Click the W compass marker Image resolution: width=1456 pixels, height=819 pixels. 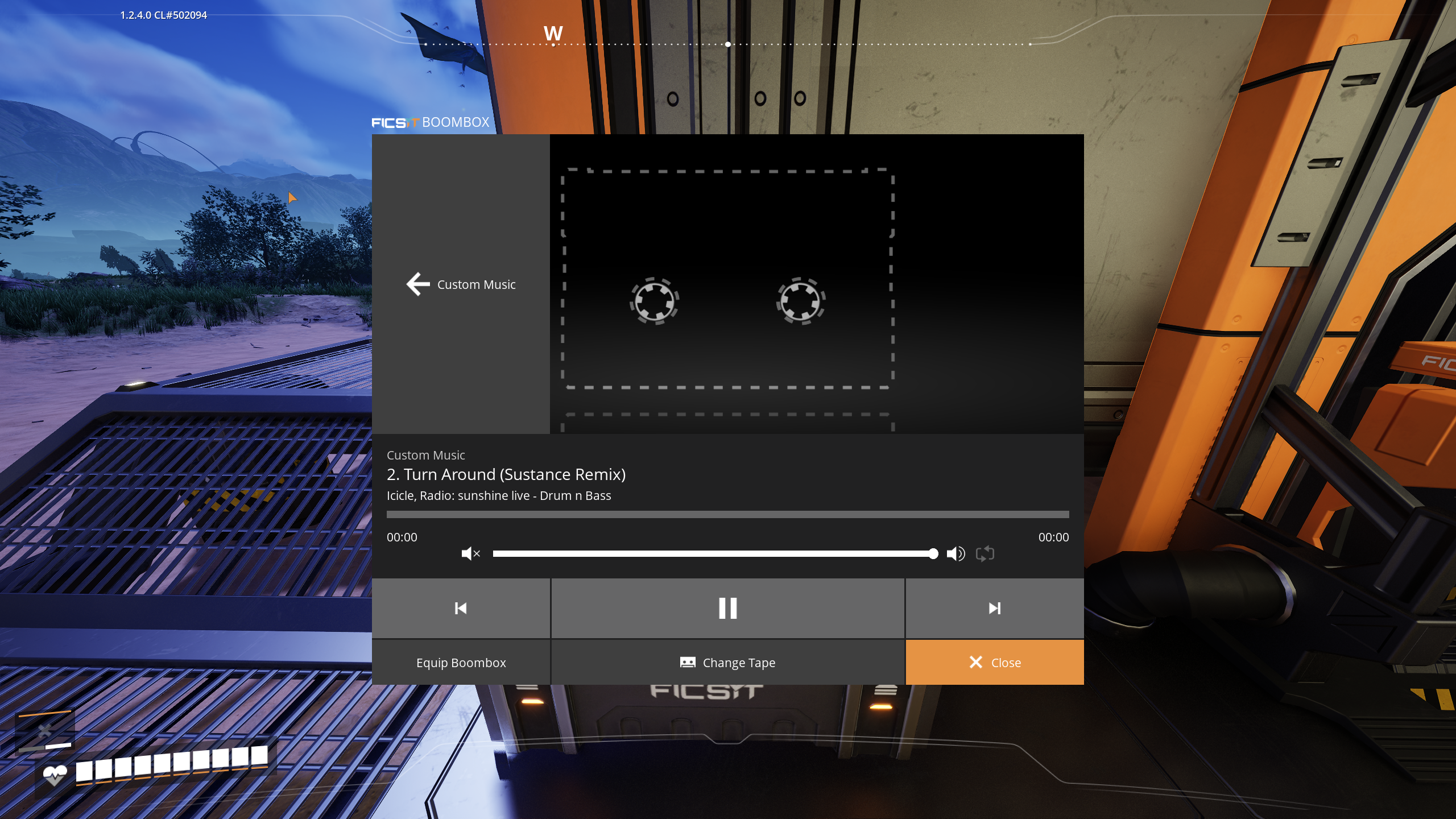click(x=553, y=34)
